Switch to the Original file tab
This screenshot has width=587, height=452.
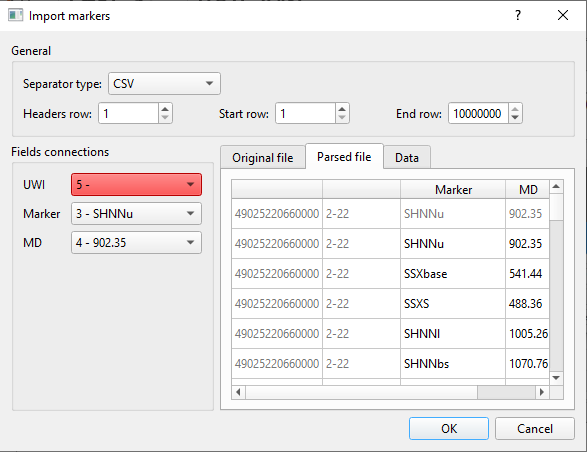tap(263, 158)
